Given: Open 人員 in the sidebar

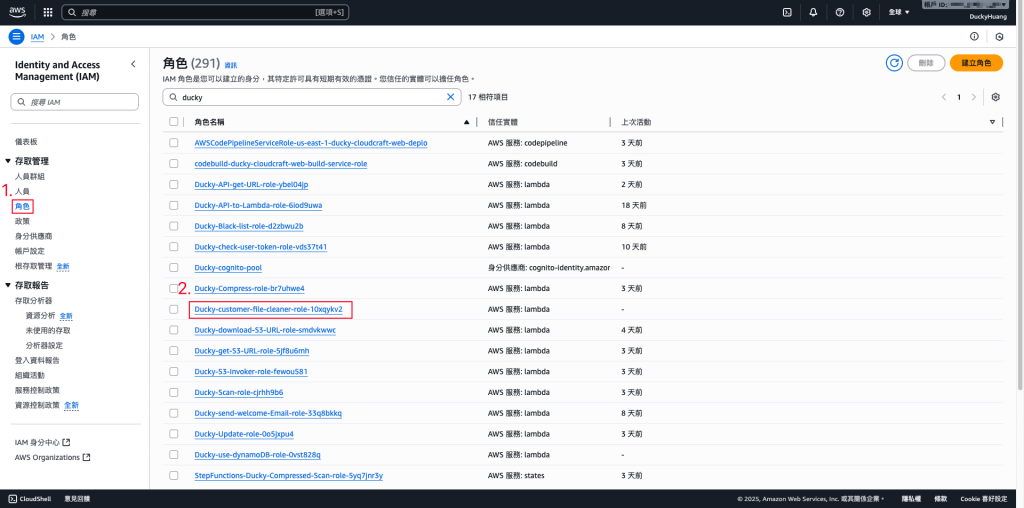Looking at the screenshot, I should coord(22,191).
